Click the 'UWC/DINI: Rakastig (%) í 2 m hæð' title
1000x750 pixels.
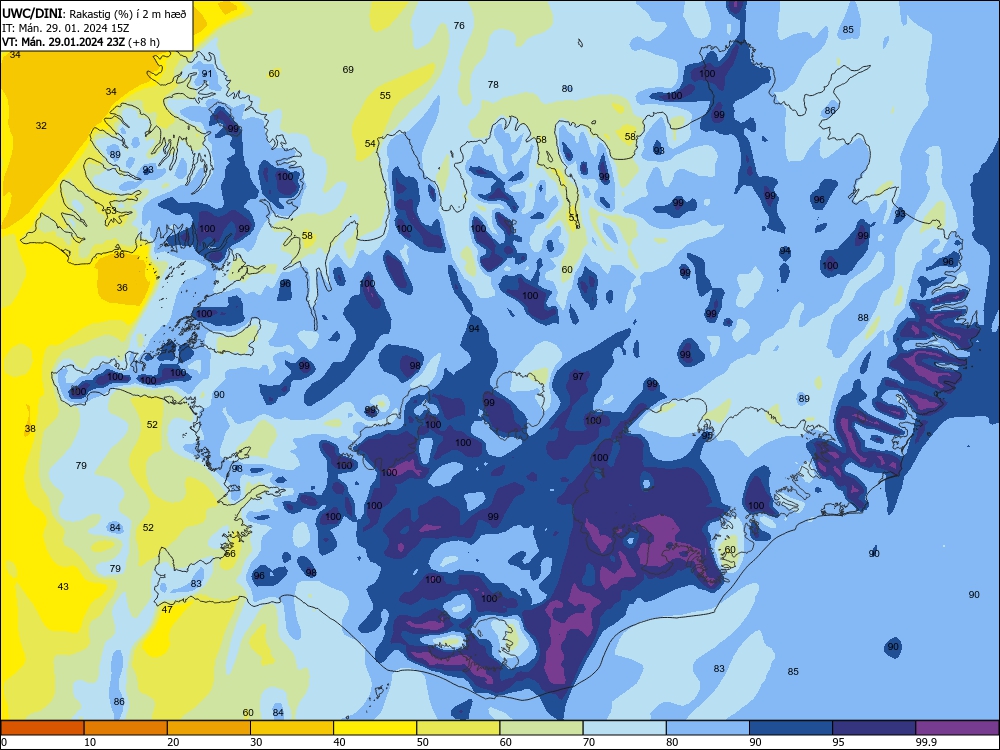(94, 13)
